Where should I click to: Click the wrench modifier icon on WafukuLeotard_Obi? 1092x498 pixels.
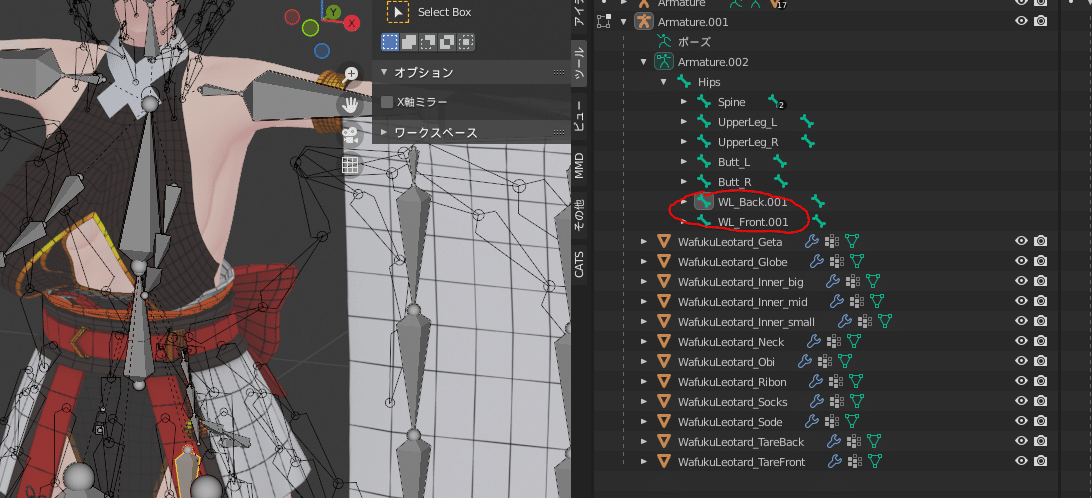(x=805, y=361)
